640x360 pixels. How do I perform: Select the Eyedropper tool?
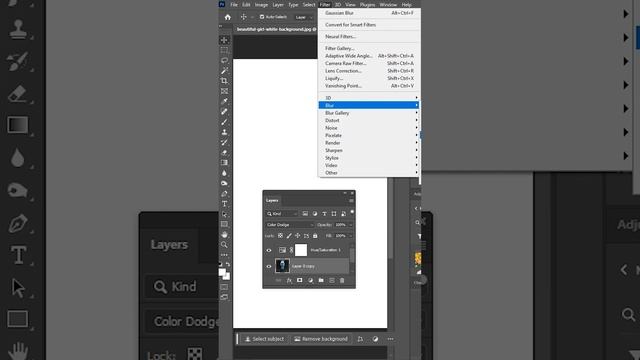coord(224,101)
